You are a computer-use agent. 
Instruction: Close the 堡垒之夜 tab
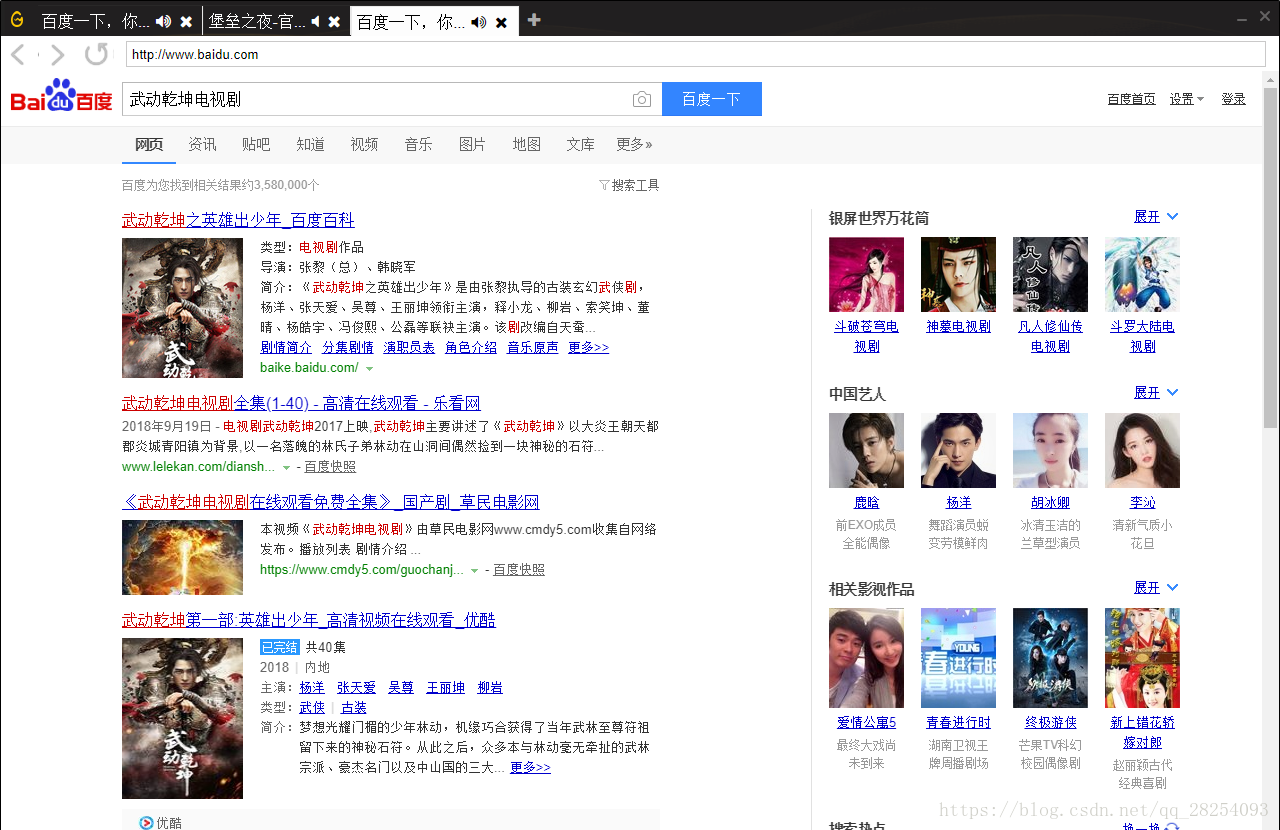click(334, 21)
